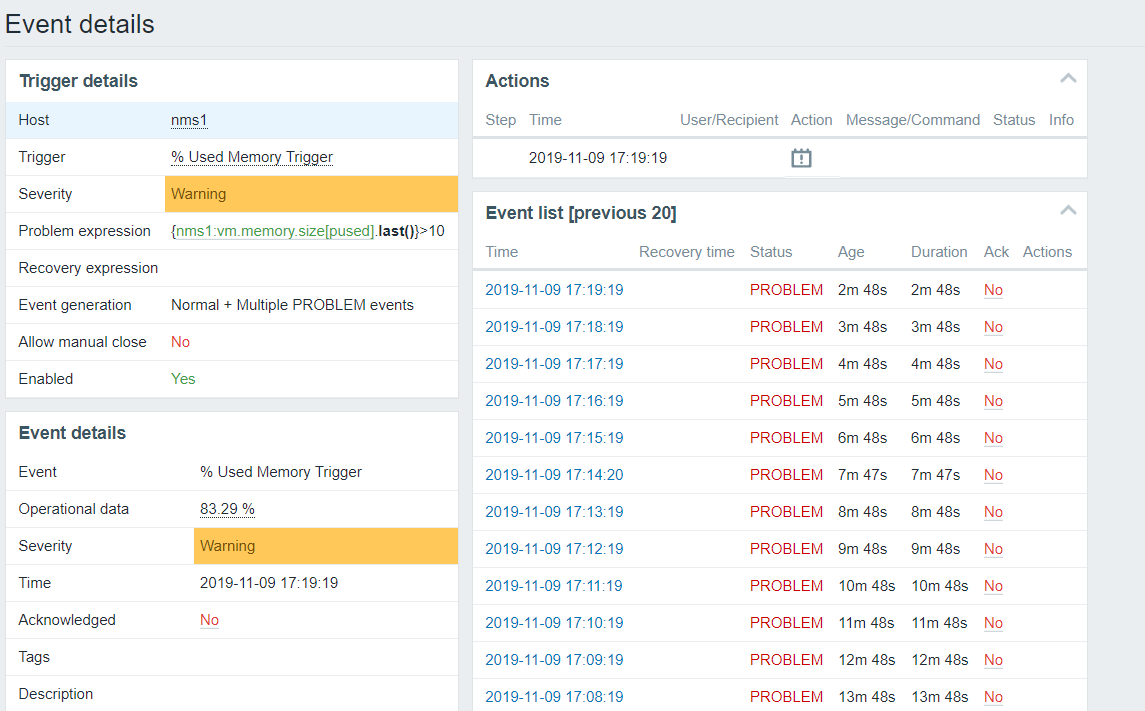Click Ack No for the 17:10:19 event
This screenshot has height=711, width=1145.
[993, 623]
